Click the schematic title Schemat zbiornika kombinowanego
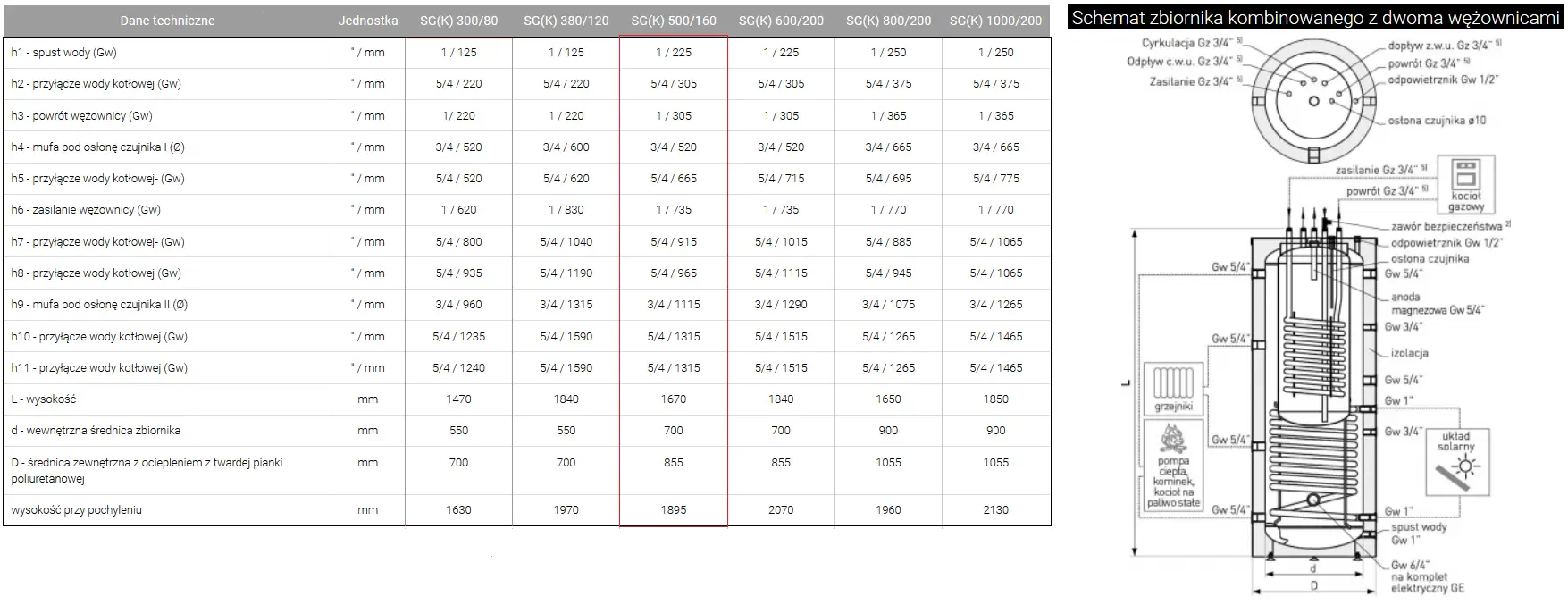1568x605 pixels. click(x=1315, y=18)
